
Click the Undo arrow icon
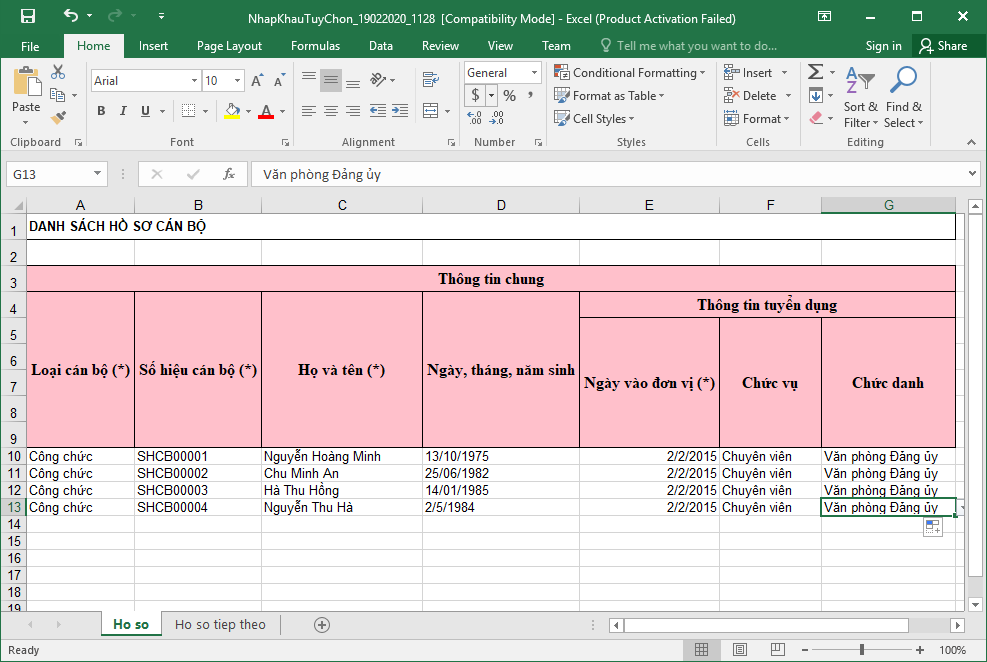click(70, 17)
